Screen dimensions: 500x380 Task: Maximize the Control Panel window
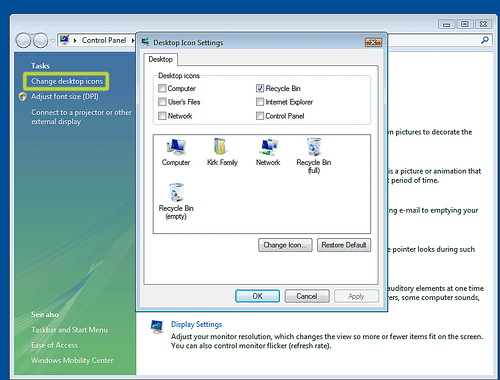click(465, 24)
